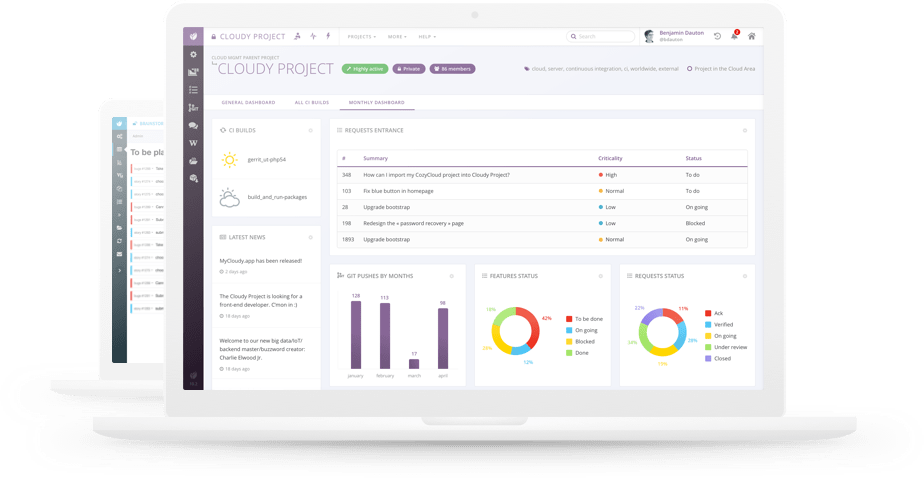Click the Tuleap logo in the sidebar

click(x=193, y=37)
